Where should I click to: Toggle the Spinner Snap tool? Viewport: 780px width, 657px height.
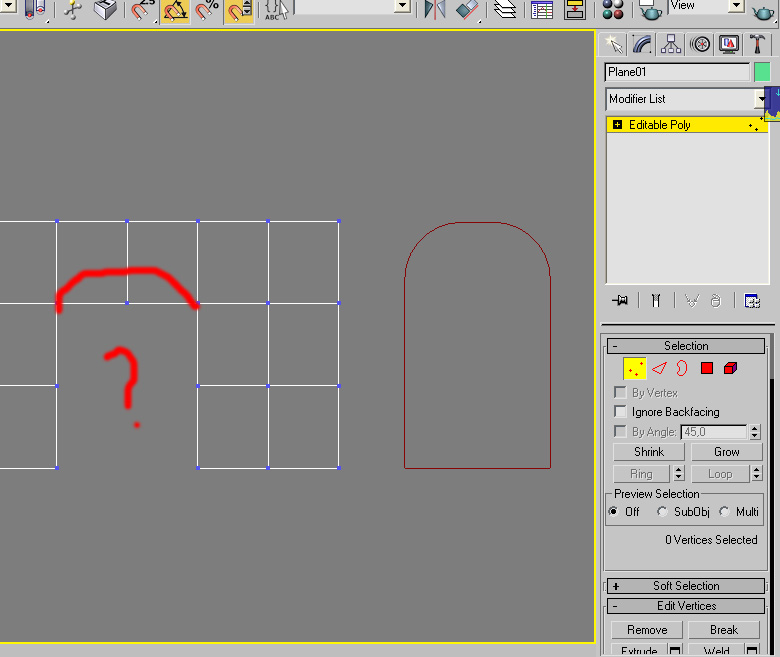tap(239, 11)
